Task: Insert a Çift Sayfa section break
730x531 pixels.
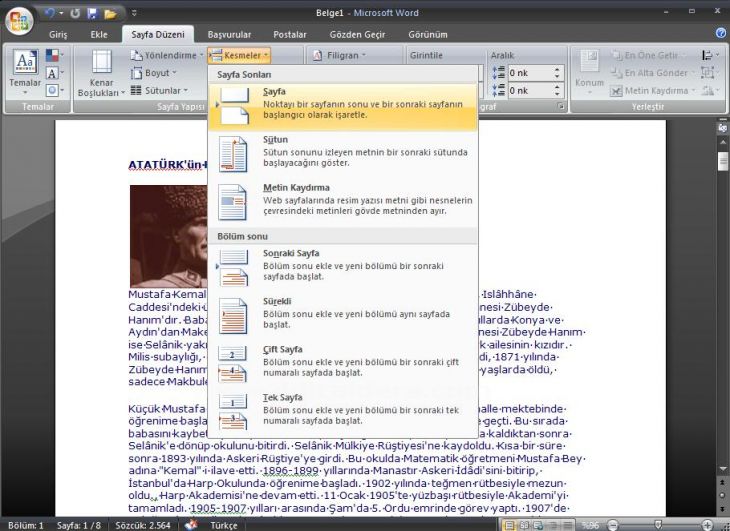Action: tap(343, 364)
